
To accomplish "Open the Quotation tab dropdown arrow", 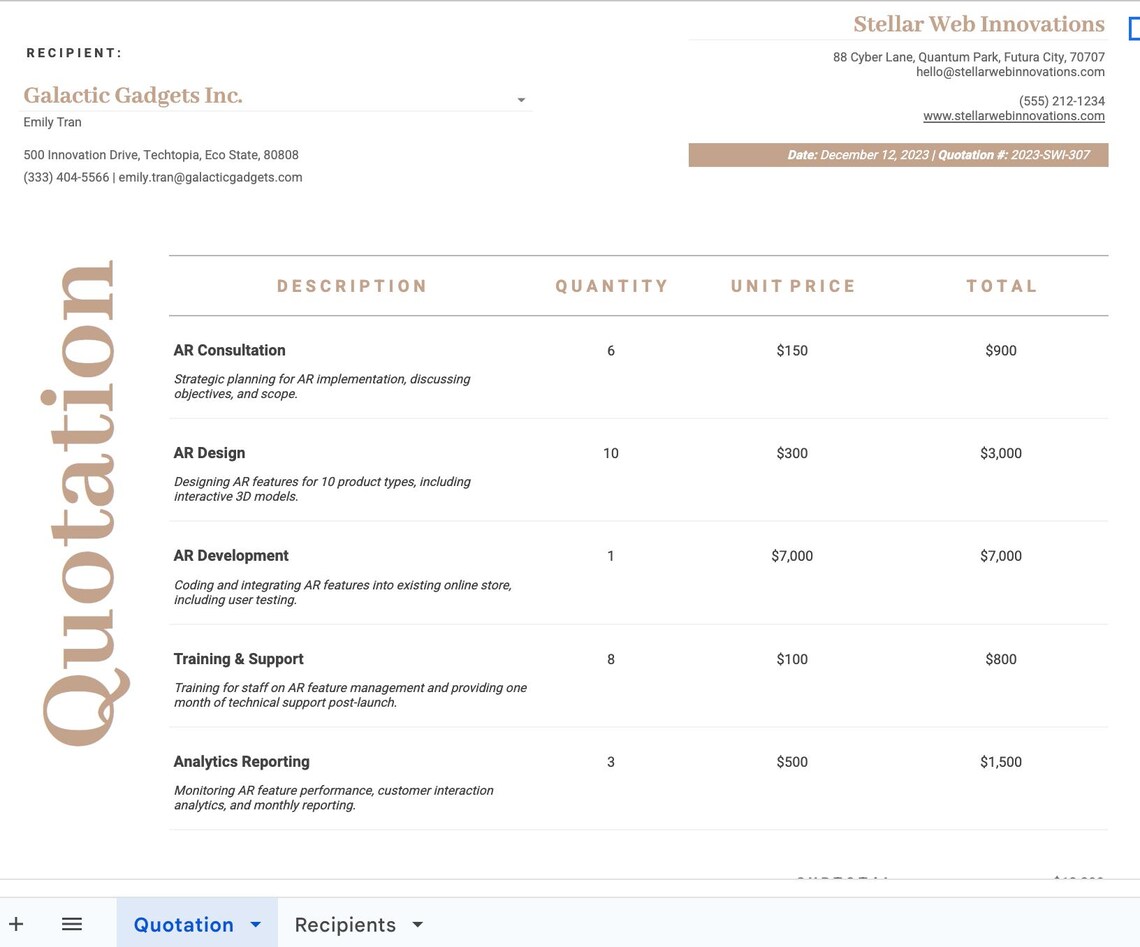I will pos(255,924).
